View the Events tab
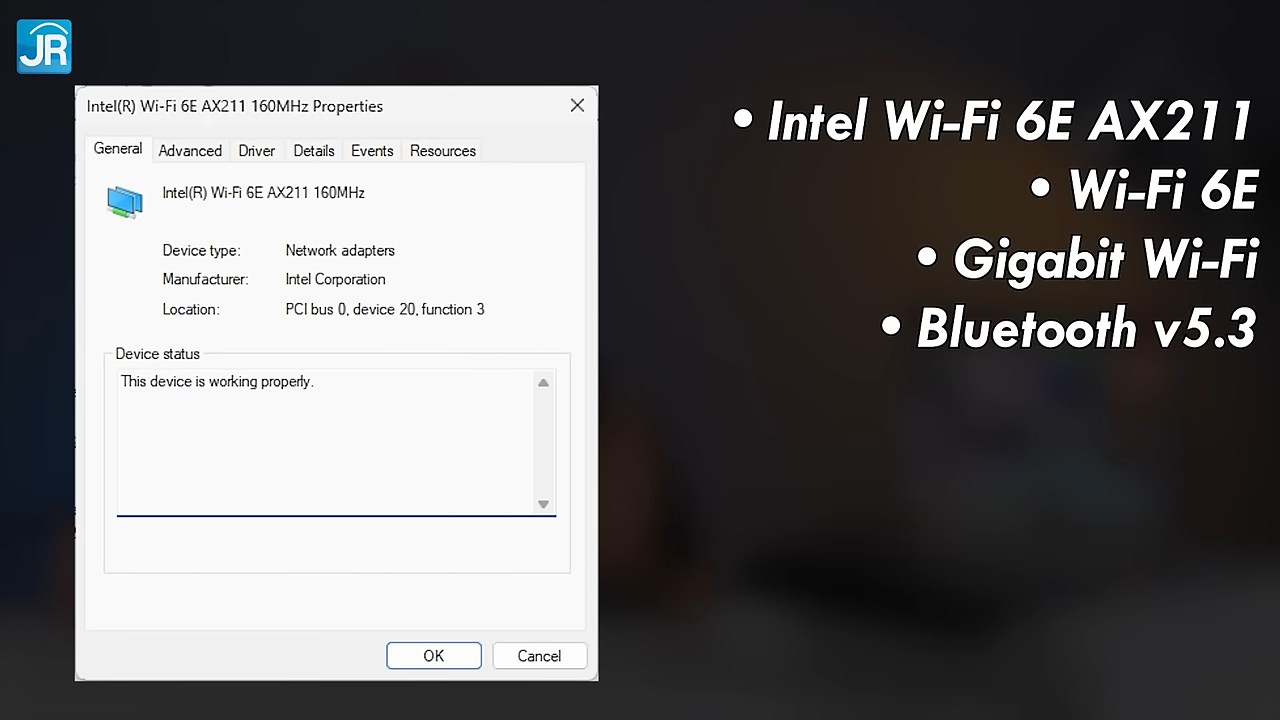This screenshot has height=720, width=1280. (x=372, y=151)
